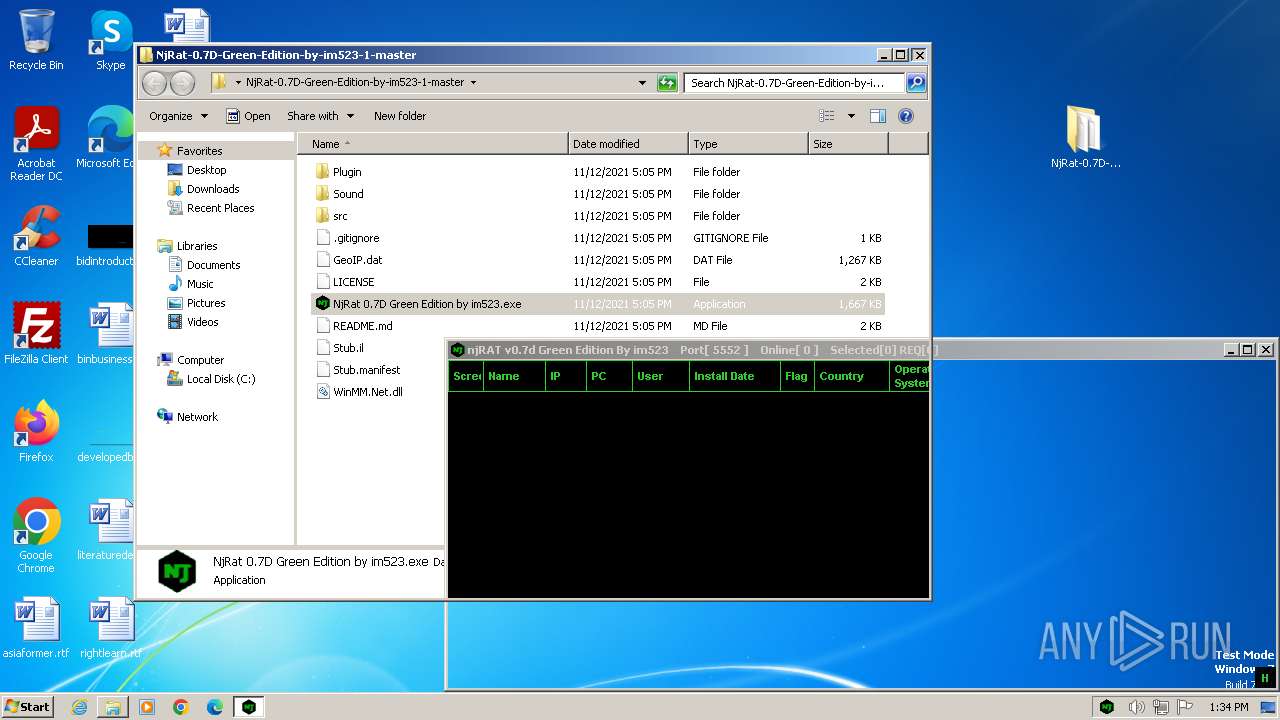Open the Organize dropdown menu

178,116
